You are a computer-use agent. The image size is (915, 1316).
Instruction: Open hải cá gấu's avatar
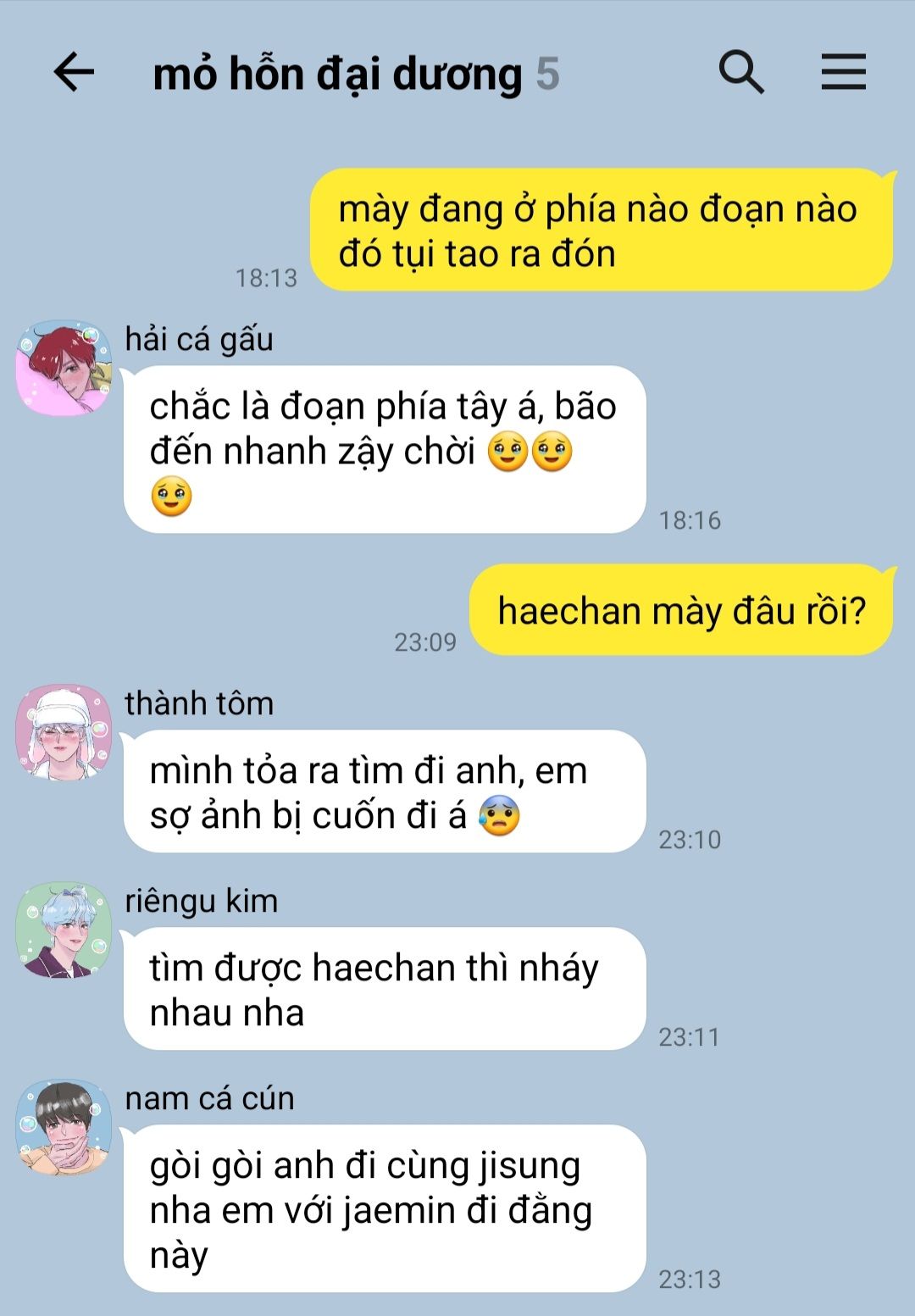point(64,368)
